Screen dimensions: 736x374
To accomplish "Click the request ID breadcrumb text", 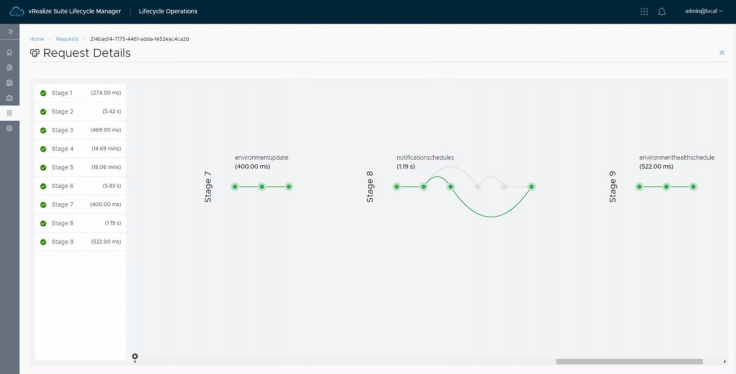I will [x=139, y=39].
